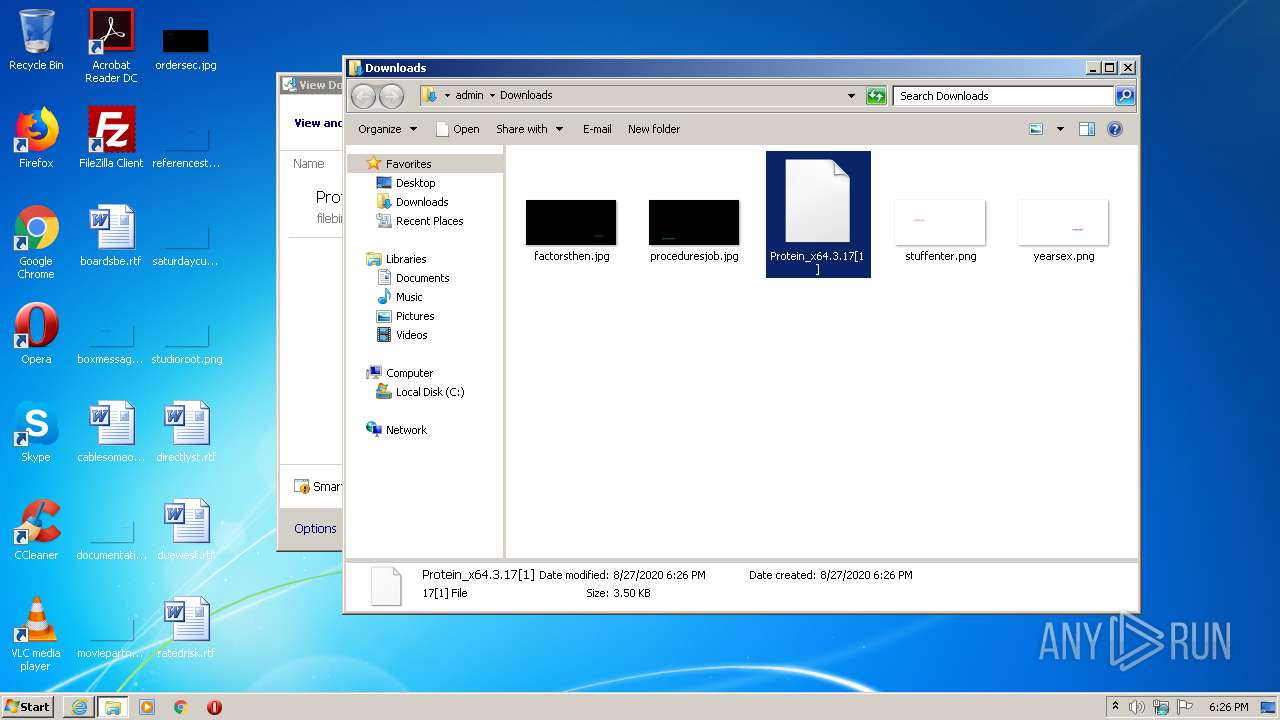
Task: Click E-mail in the toolbar
Action: (x=597, y=129)
